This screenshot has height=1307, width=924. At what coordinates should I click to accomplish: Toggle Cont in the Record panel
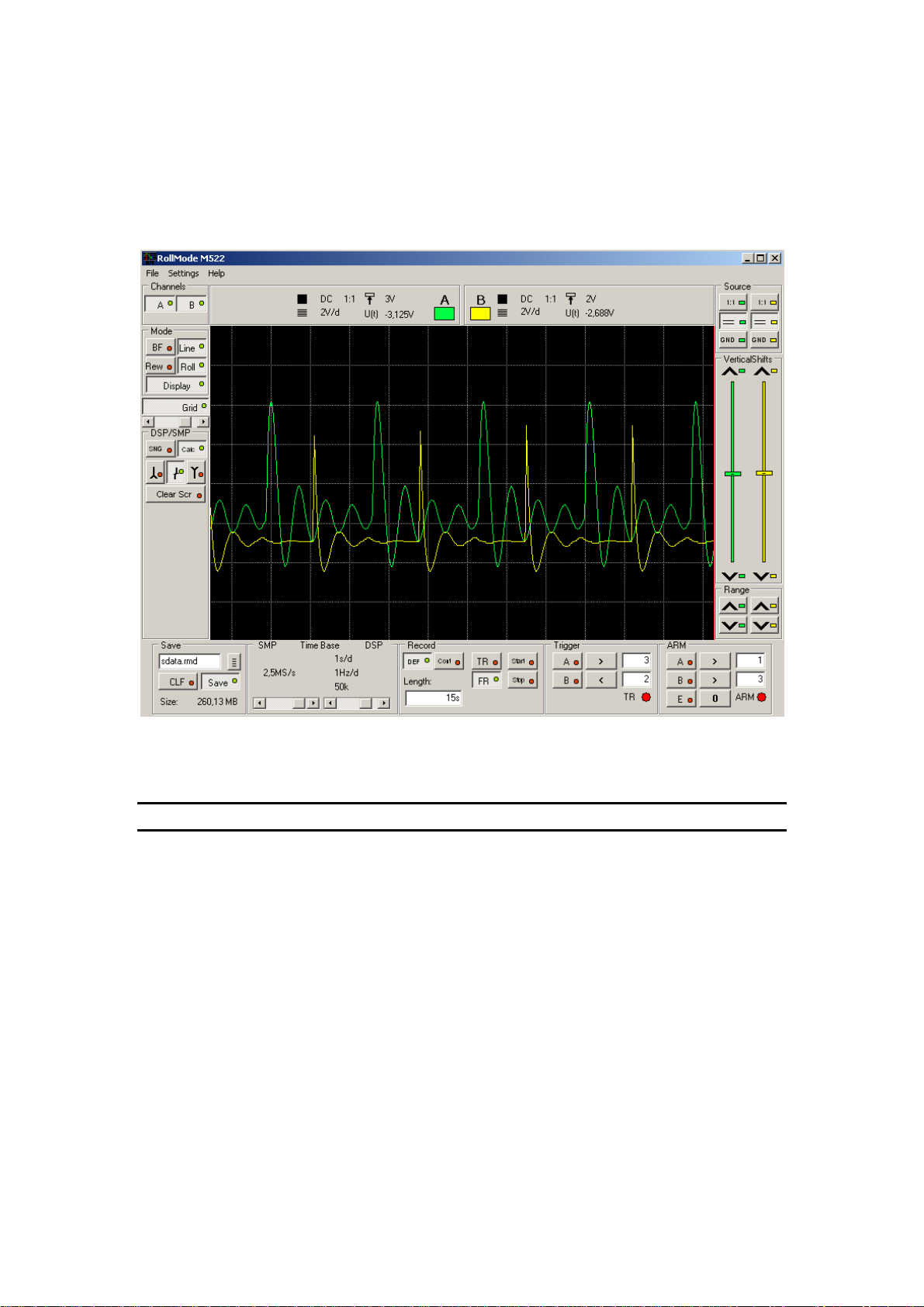pyautogui.click(x=449, y=662)
